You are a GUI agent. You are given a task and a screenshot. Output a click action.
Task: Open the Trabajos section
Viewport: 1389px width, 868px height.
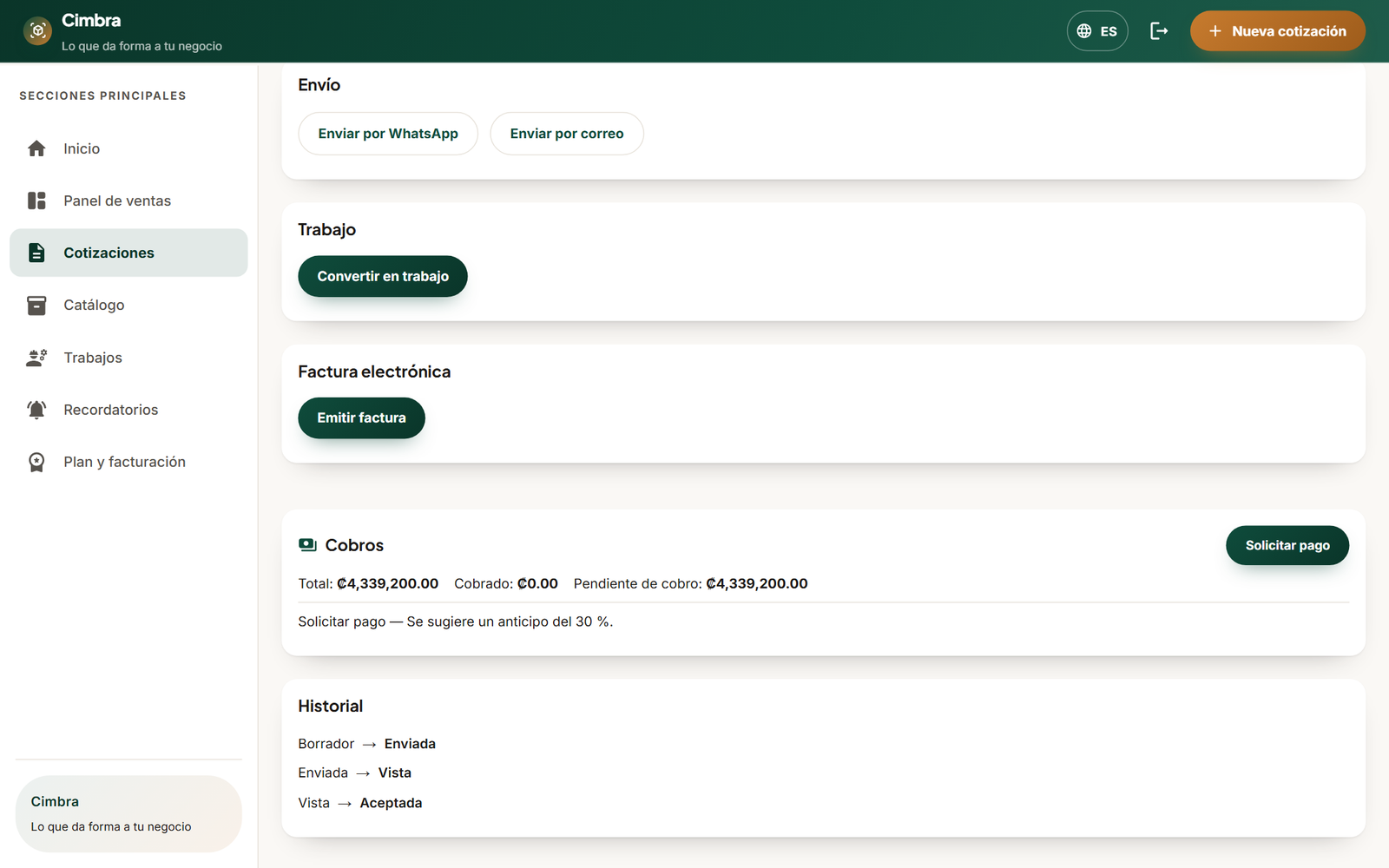(128, 358)
